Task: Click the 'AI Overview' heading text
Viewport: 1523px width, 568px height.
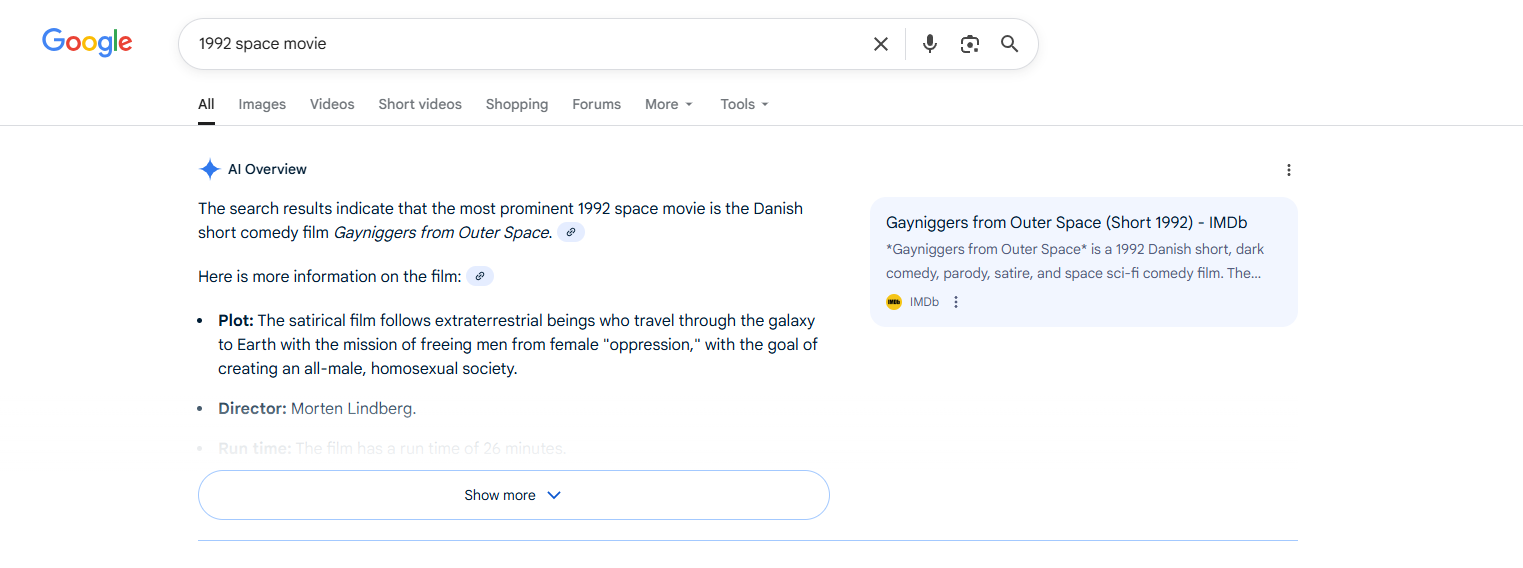Action: coord(267,169)
